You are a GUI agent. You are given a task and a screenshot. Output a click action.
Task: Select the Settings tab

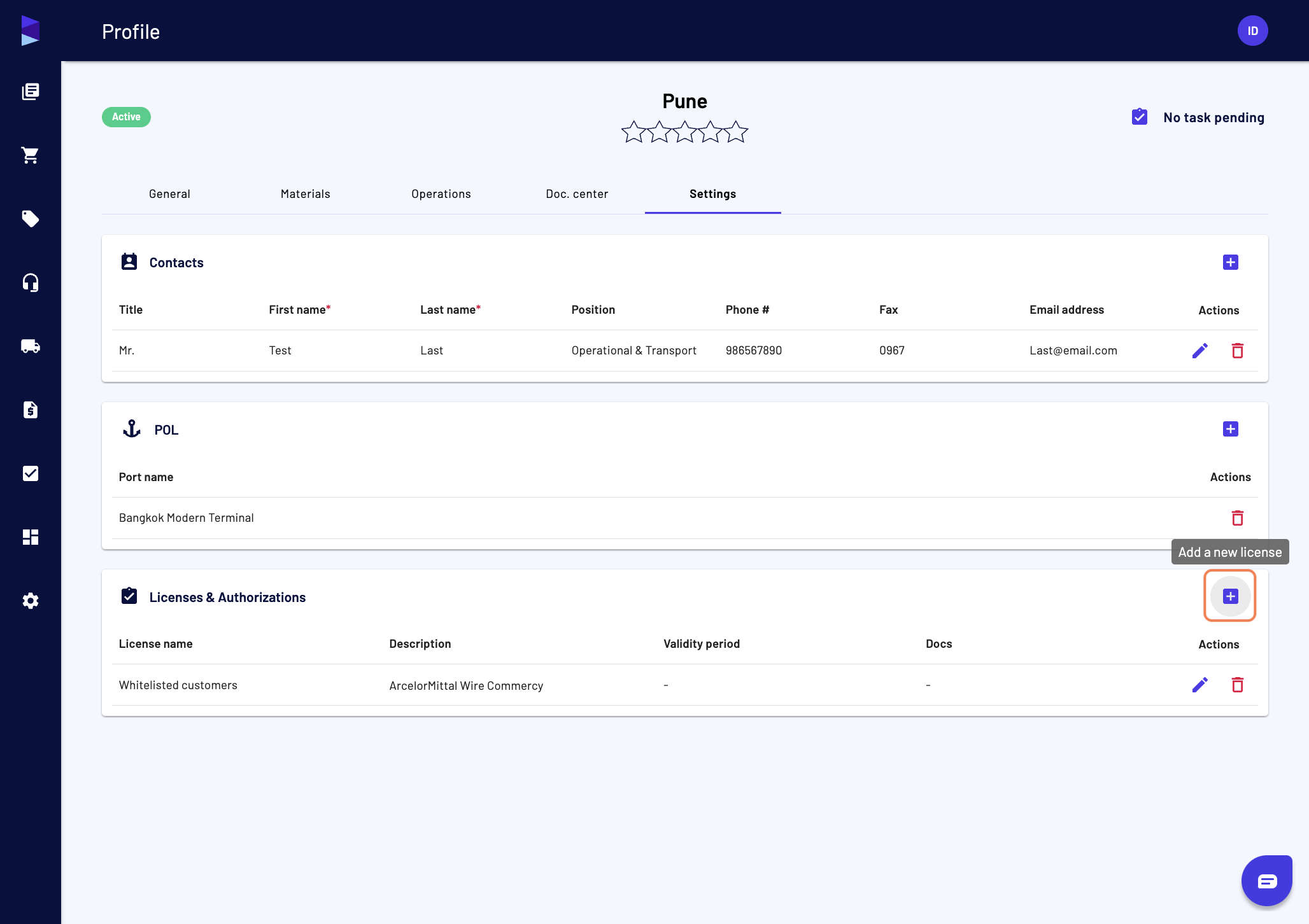click(713, 194)
